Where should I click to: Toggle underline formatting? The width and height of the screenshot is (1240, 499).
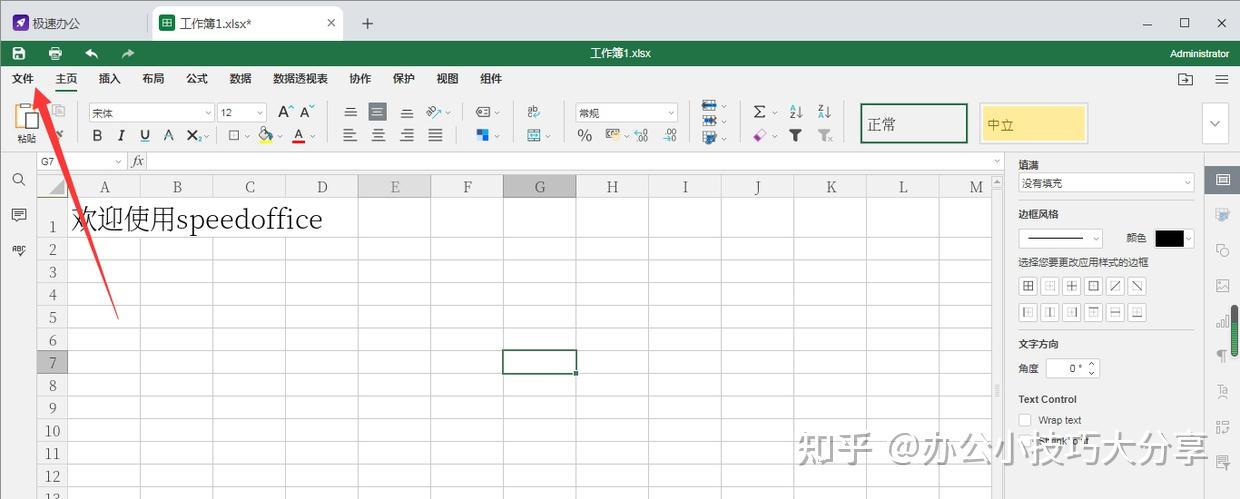click(145, 135)
